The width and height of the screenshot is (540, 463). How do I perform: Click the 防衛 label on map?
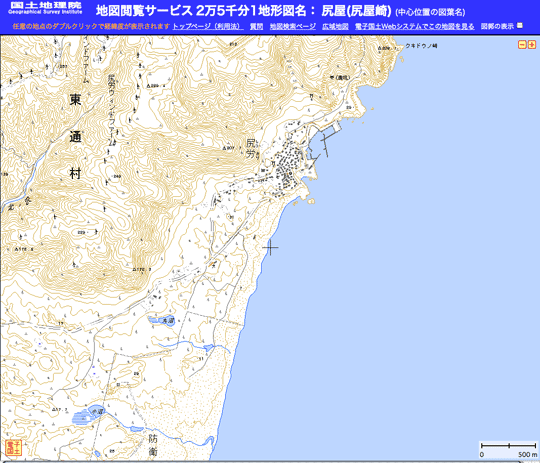[x=153, y=445]
